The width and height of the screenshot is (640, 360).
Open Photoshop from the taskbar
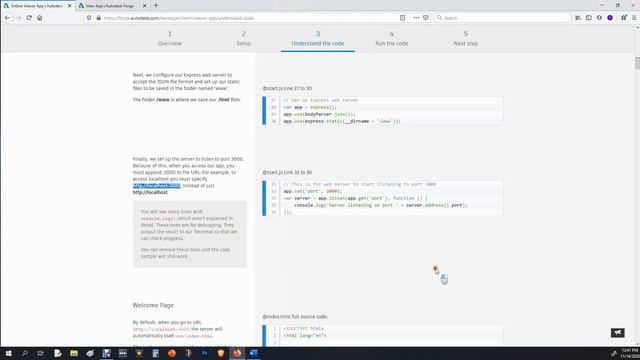(x=204, y=353)
